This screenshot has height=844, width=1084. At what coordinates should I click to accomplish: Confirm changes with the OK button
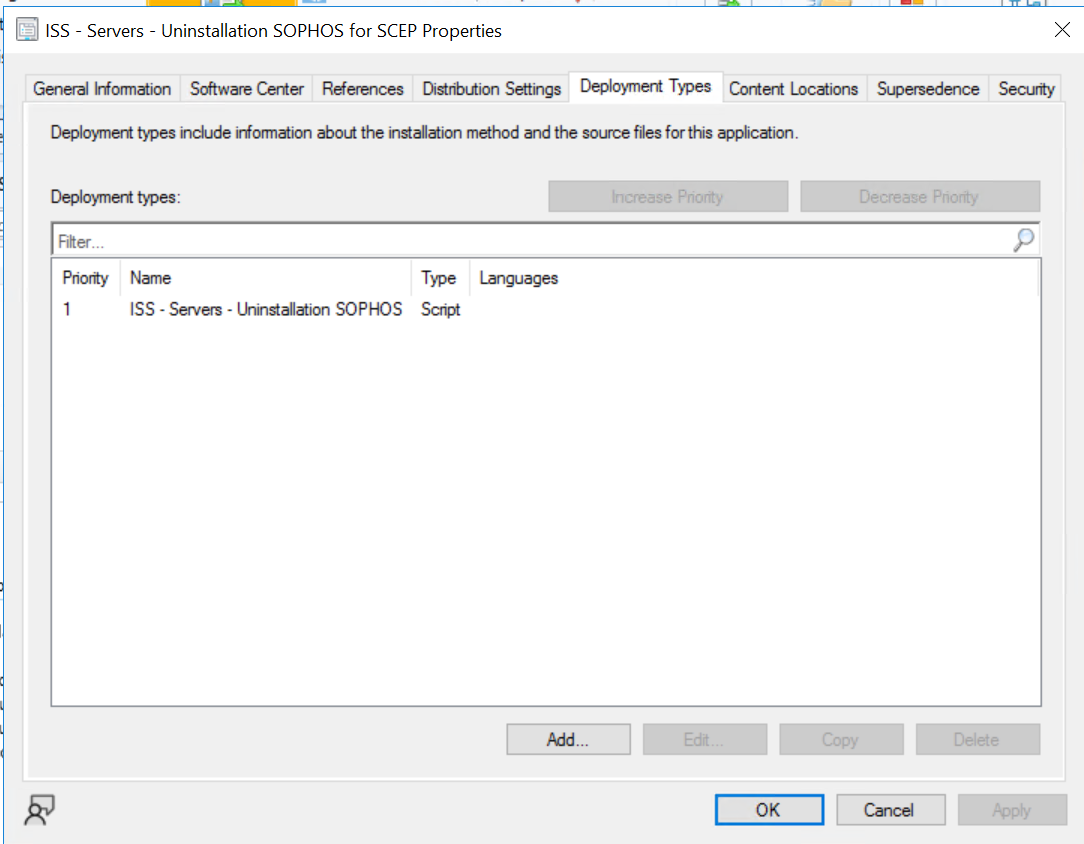point(769,809)
